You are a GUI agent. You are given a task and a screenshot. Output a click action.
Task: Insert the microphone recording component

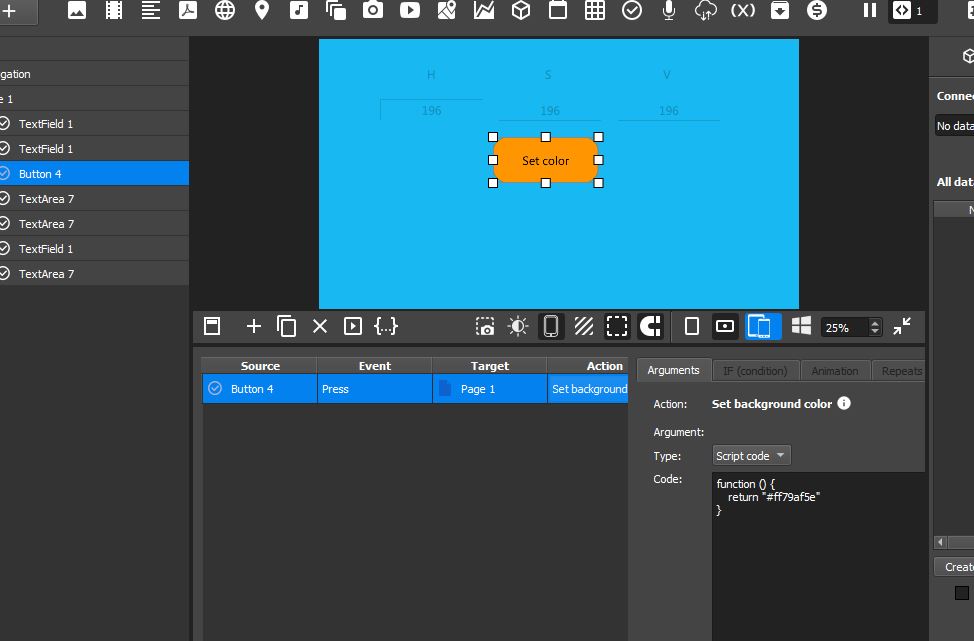pos(669,10)
